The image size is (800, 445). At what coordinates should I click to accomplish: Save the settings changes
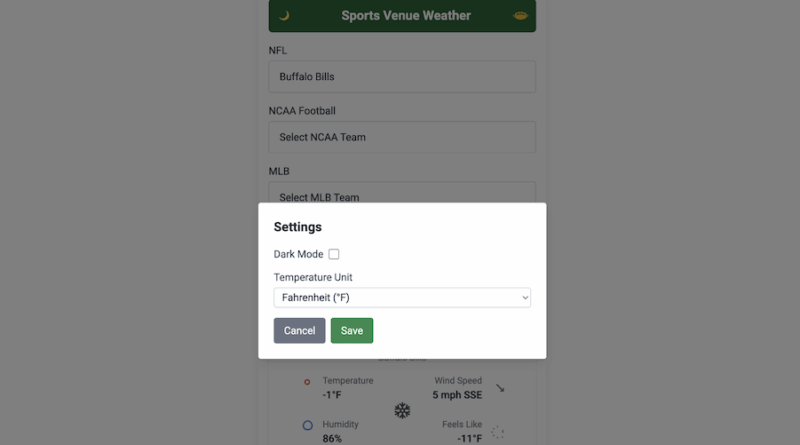tap(352, 331)
